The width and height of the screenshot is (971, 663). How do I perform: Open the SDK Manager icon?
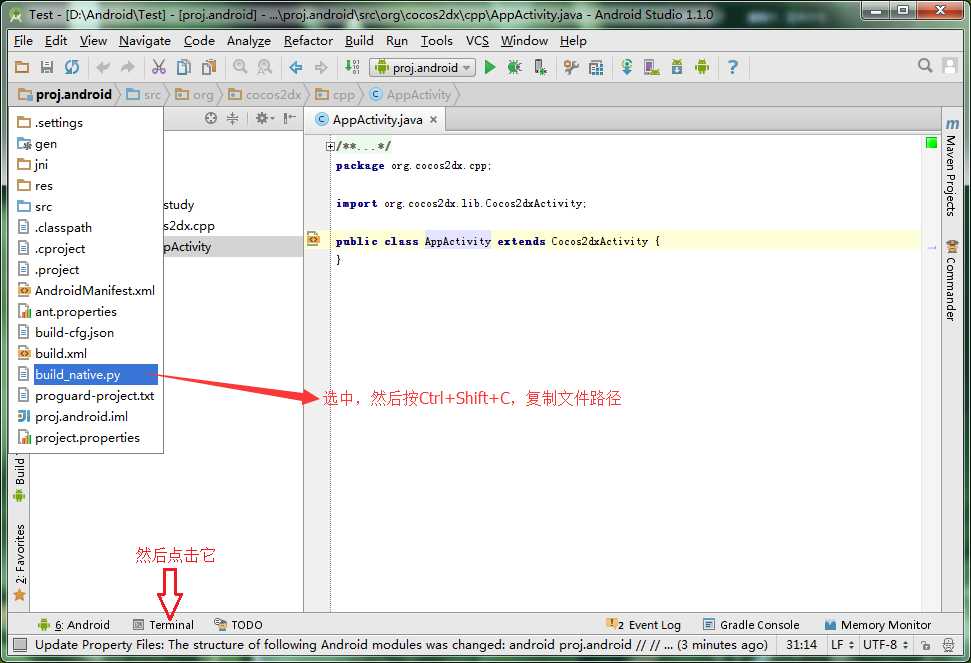coord(677,67)
